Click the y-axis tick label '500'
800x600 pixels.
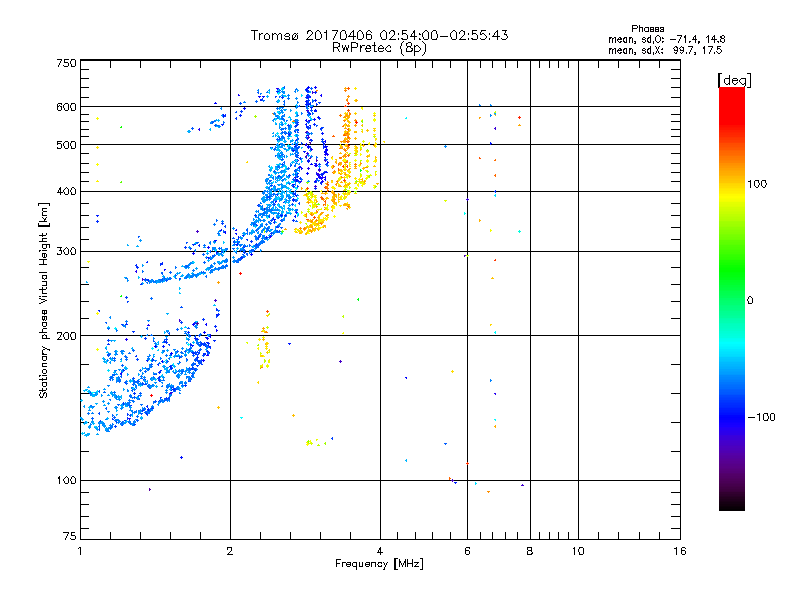tap(66, 145)
